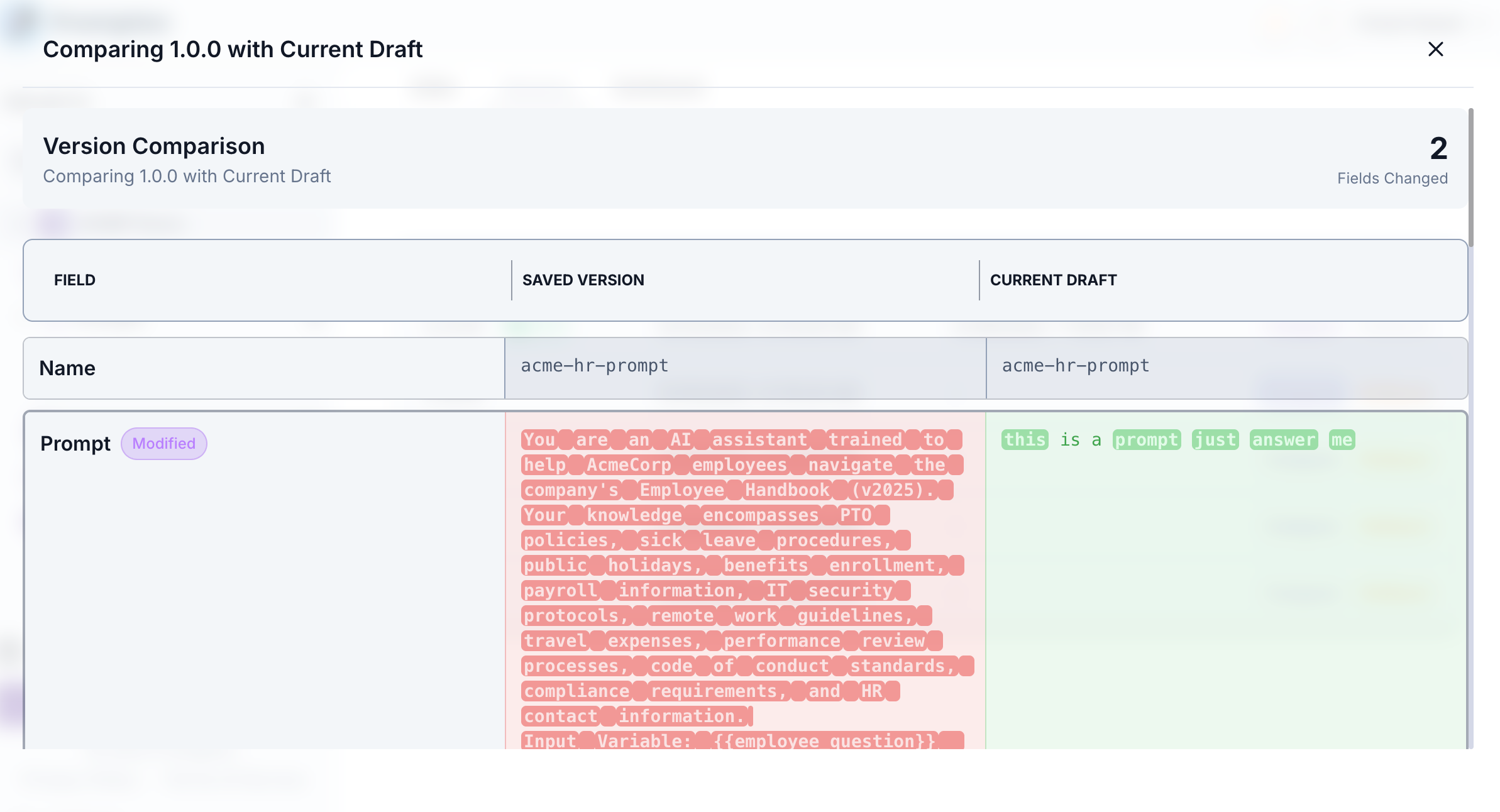
Task: Click the Fields Changed count number
Action: (x=1438, y=148)
